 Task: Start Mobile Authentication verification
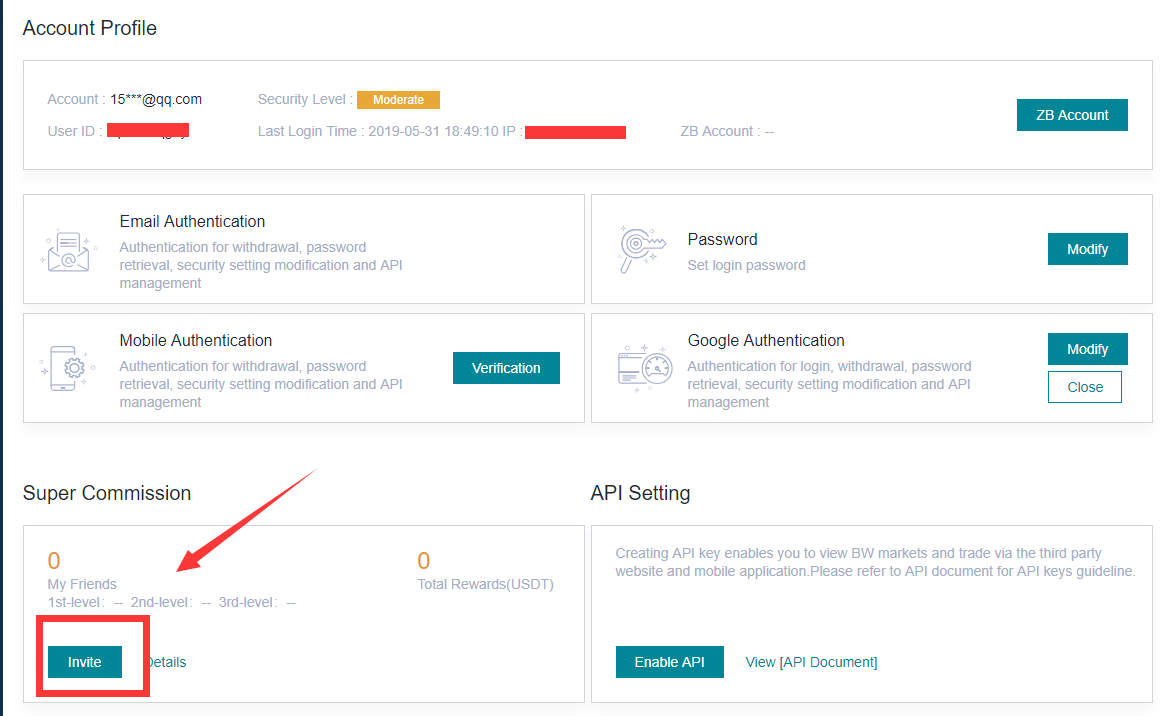pyautogui.click(x=506, y=368)
